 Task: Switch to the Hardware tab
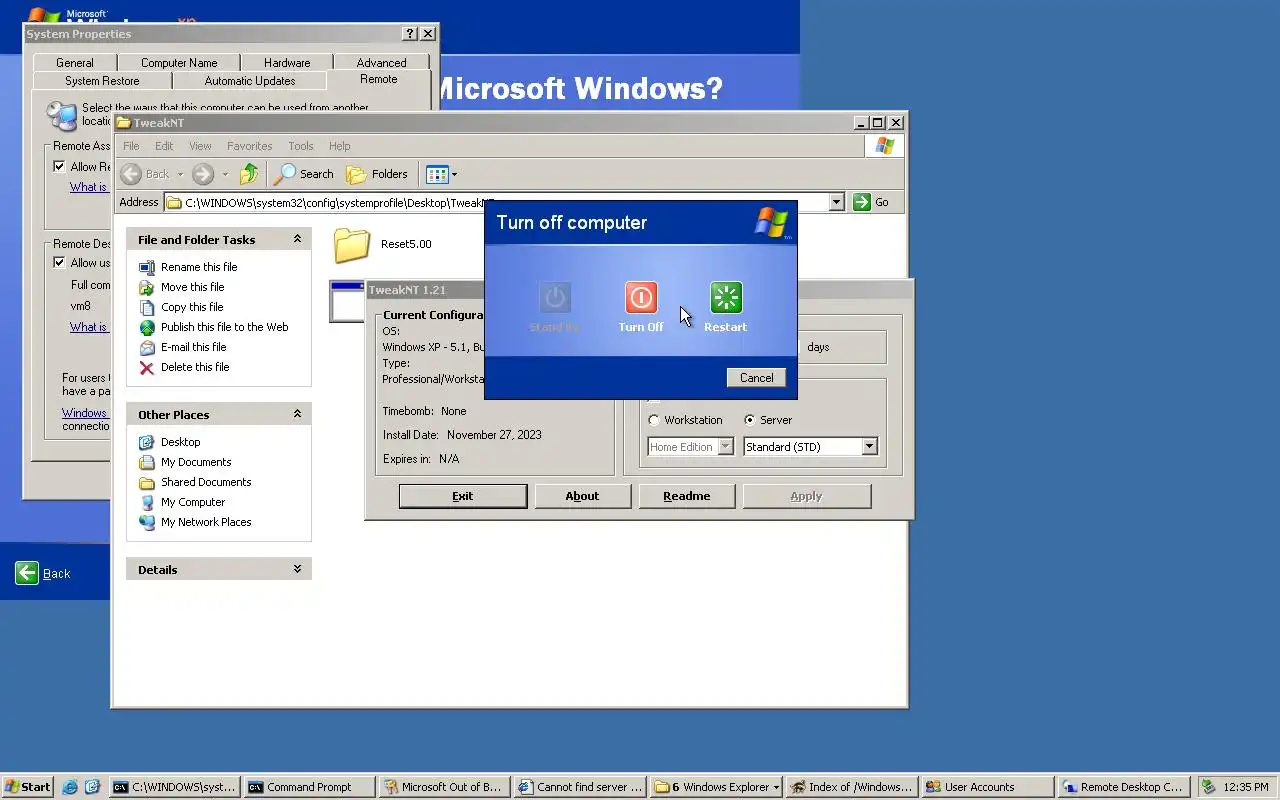[287, 63]
